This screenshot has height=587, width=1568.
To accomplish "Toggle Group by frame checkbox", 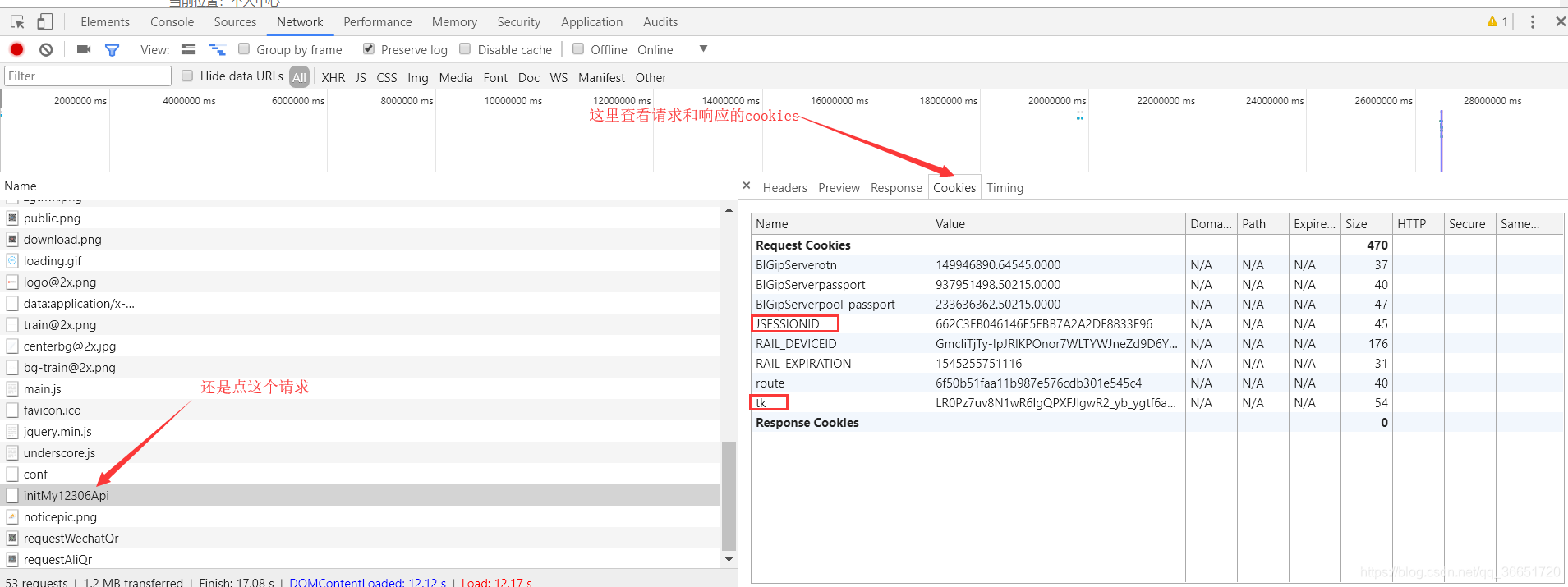I will click(244, 48).
